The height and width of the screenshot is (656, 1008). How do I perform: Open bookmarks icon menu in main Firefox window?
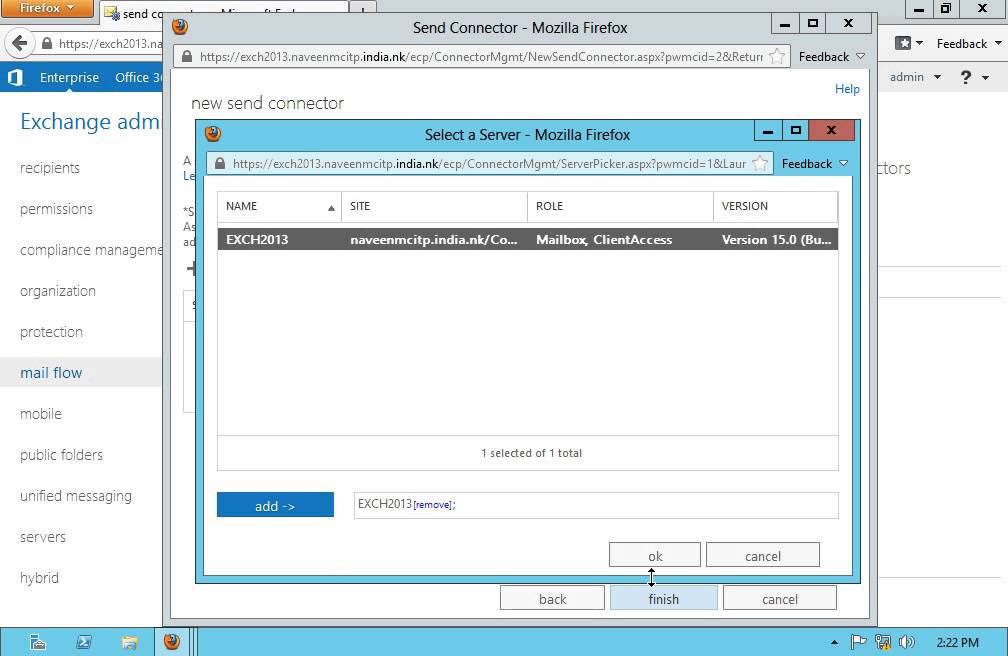(x=909, y=43)
